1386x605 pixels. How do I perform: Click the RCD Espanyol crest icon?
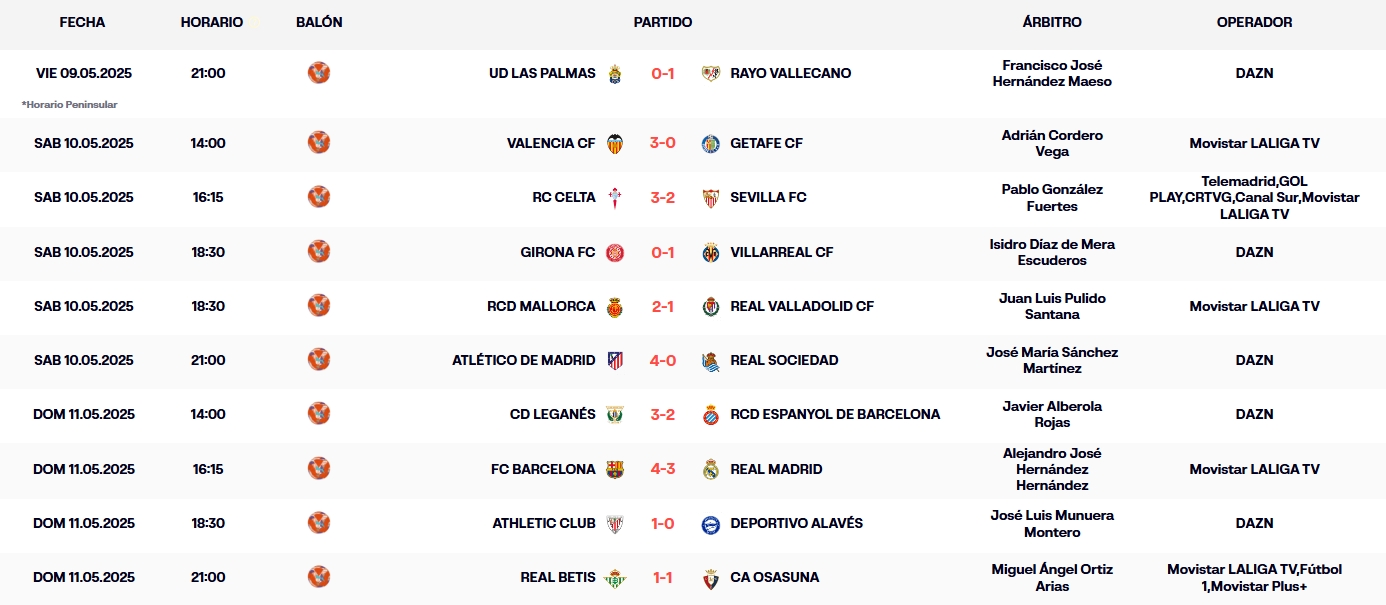711,414
